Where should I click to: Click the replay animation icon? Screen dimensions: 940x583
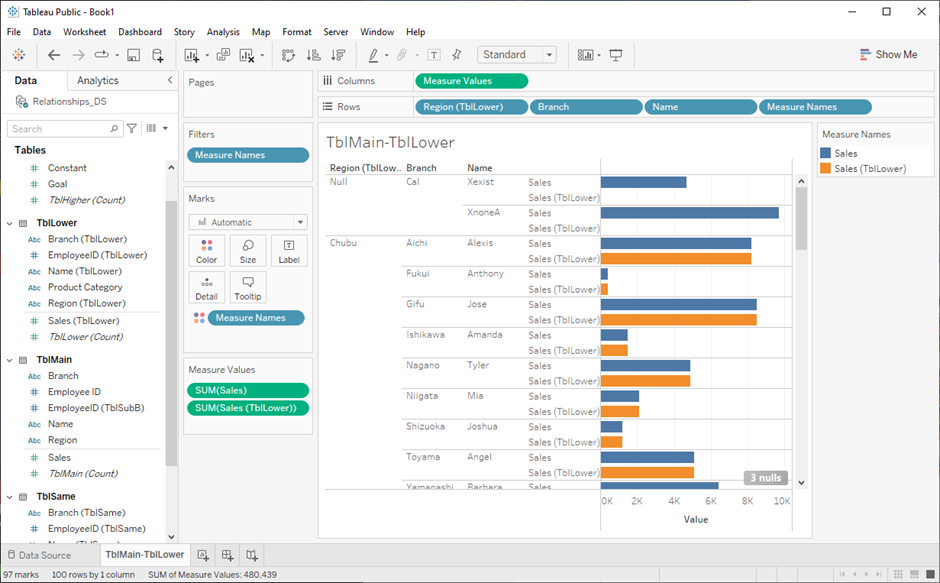tap(101, 55)
